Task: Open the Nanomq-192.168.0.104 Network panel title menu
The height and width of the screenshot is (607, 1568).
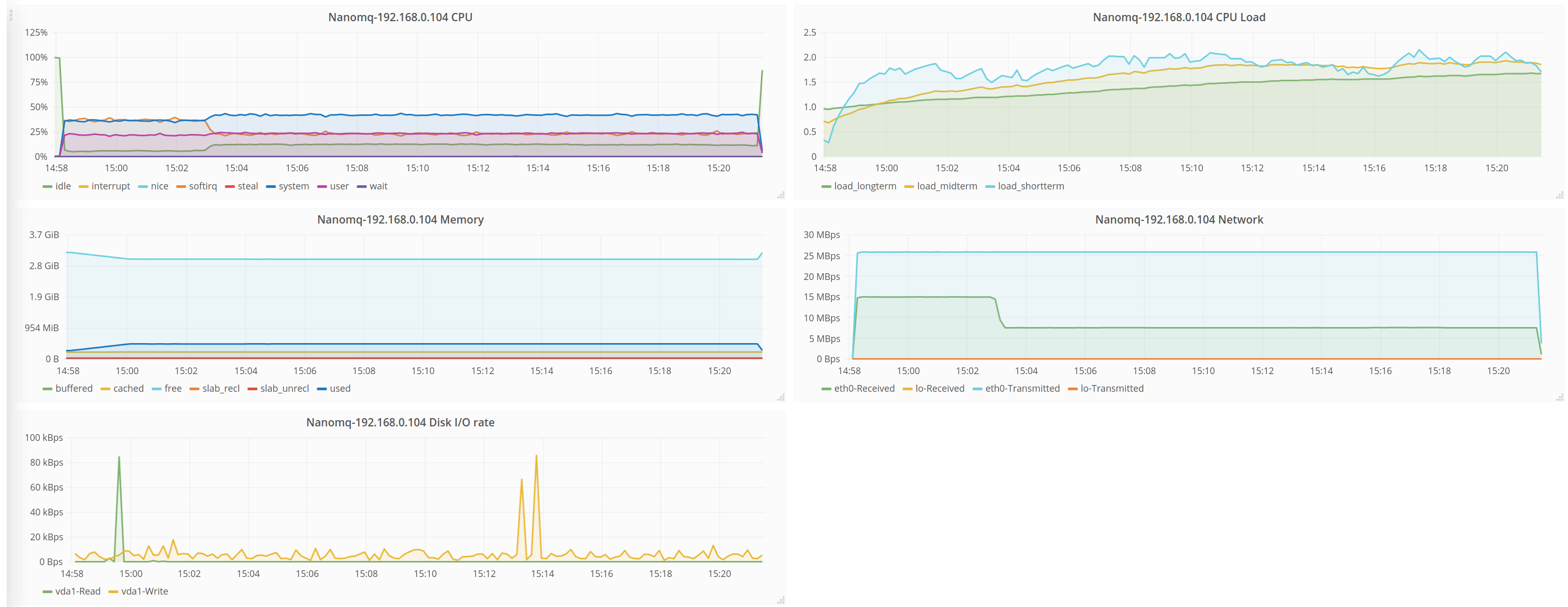Action: coord(1178,219)
